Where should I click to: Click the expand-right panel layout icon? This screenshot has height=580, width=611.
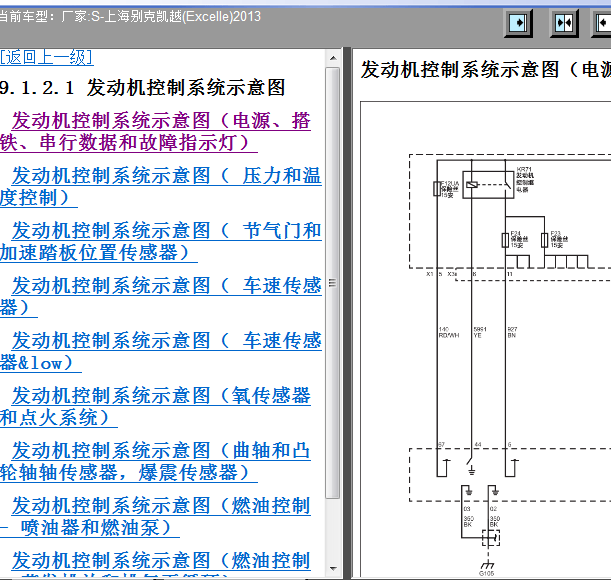(x=518, y=23)
